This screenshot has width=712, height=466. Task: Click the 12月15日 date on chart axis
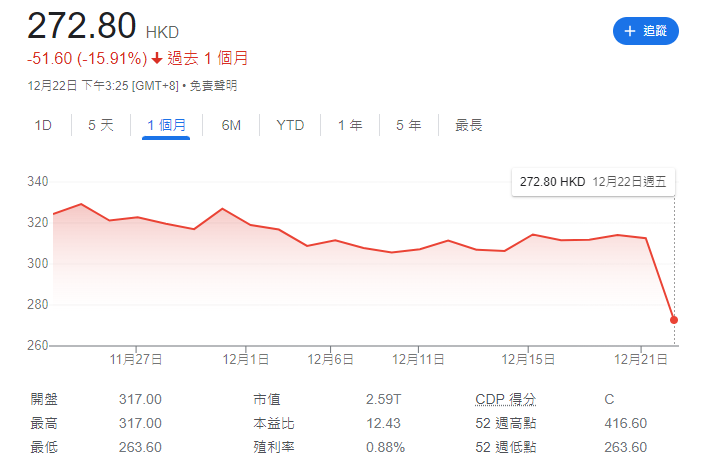528,359
